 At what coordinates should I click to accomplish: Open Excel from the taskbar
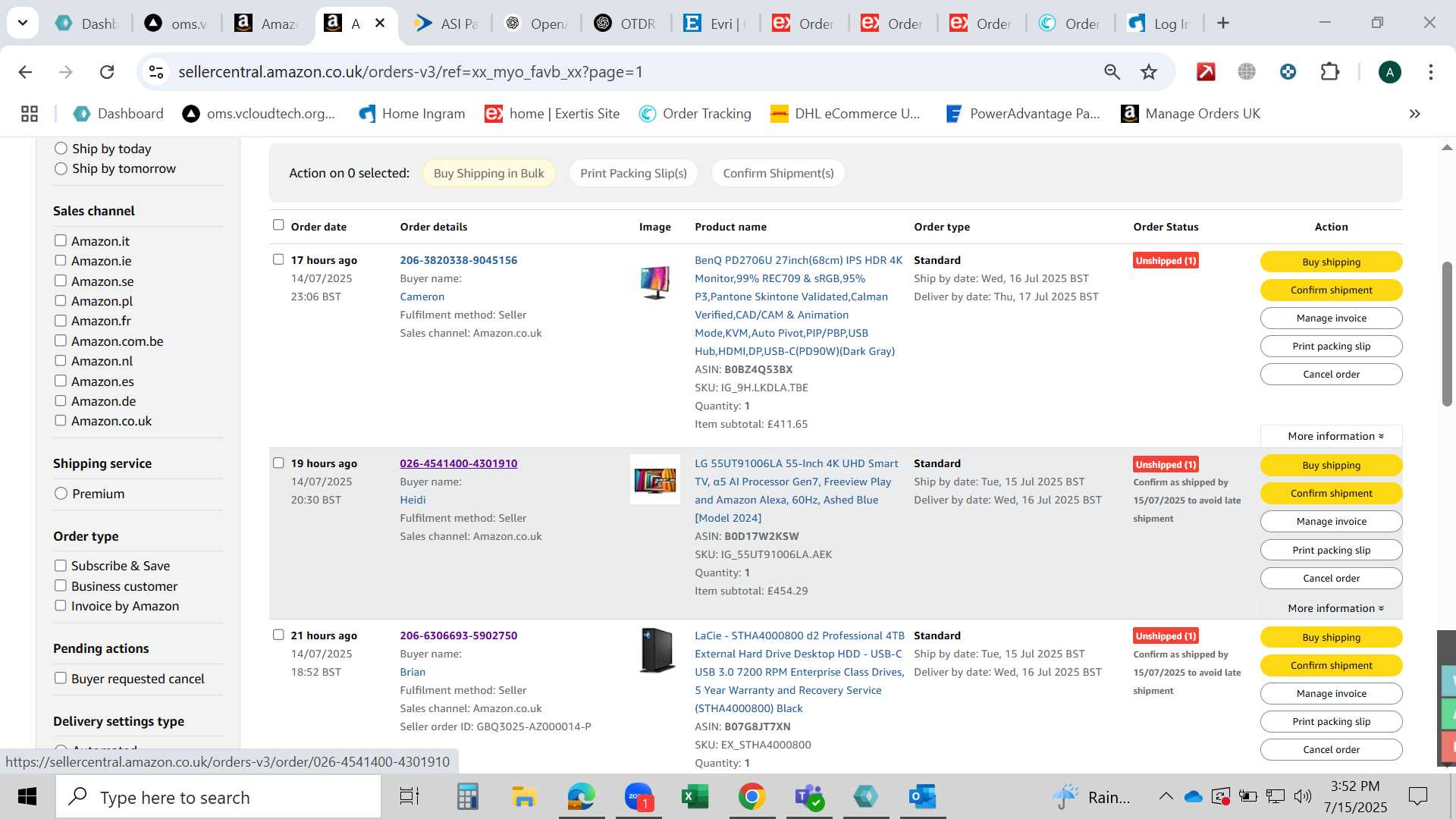click(695, 796)
